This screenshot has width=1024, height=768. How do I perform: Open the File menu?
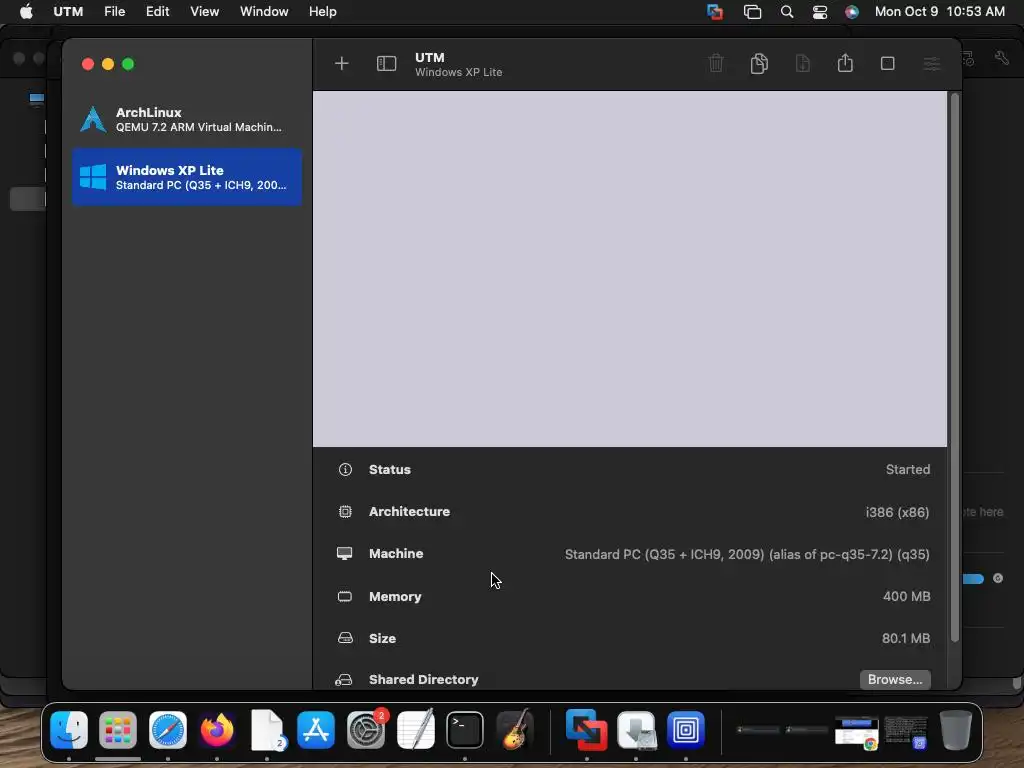pyautogui.click(x=114, y=12)
